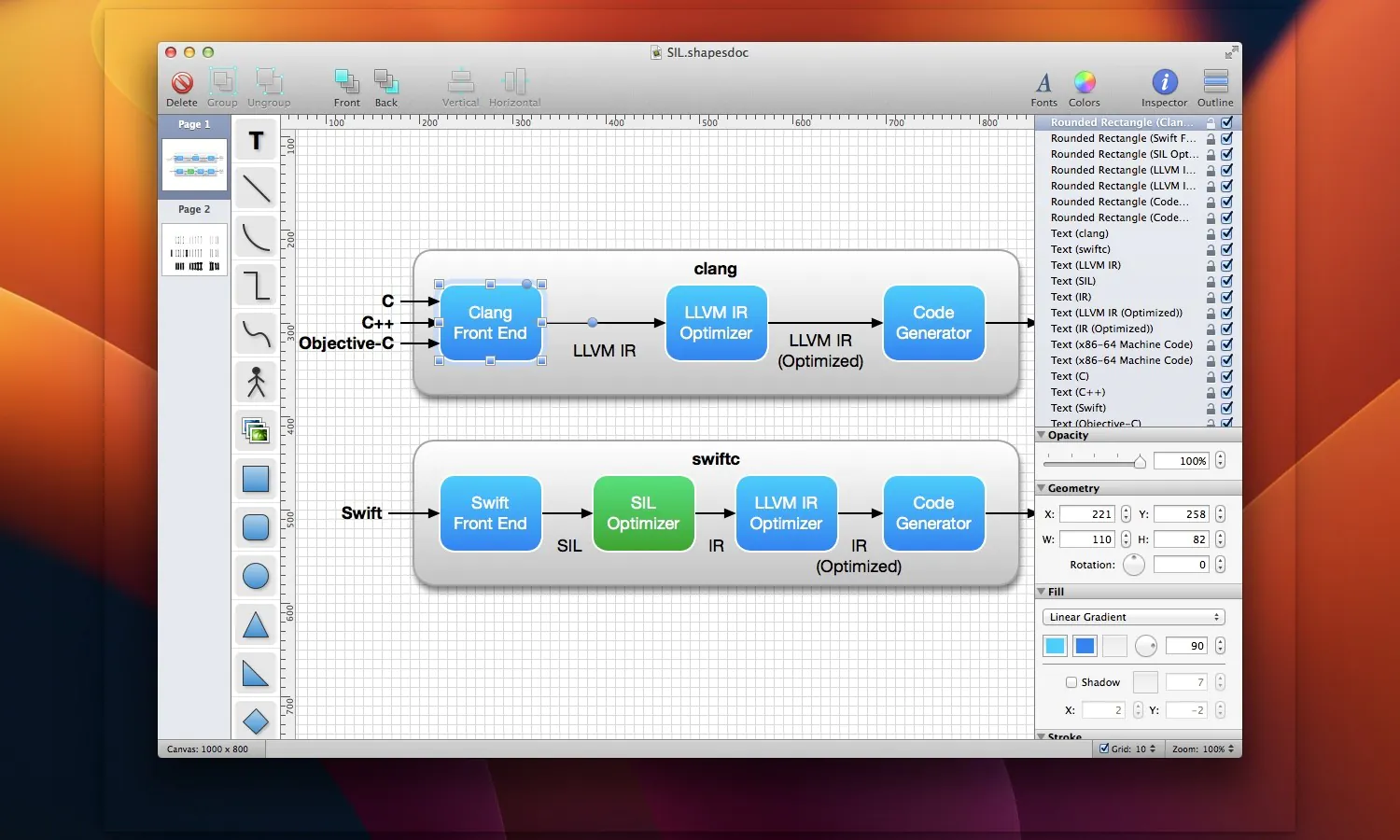Choose the stick figure Actor tool
The height and width of the screenshot is (840, 1400).
[x=256, y=382]
